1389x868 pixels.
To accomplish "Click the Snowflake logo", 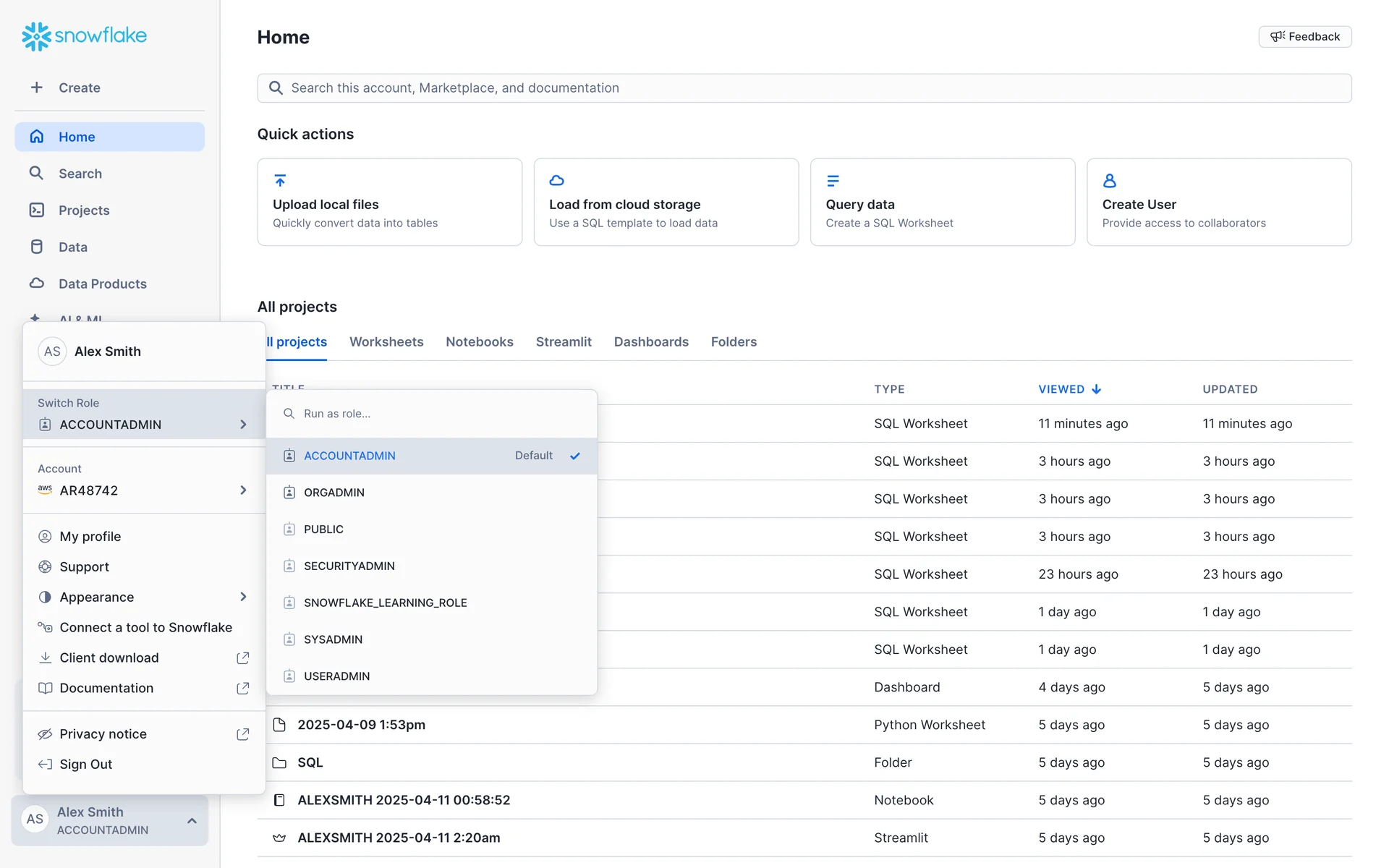I will click(x=84, y=35).
